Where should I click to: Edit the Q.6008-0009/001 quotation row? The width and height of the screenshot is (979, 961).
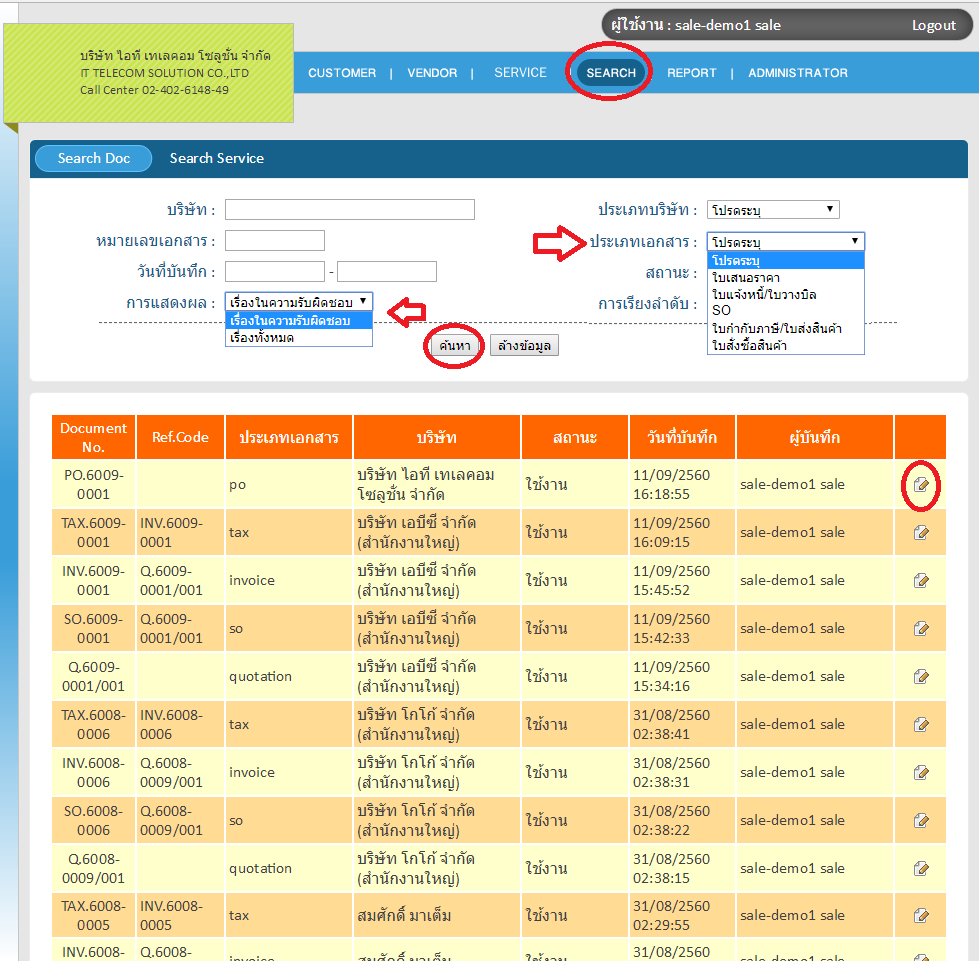click(921, 868)
